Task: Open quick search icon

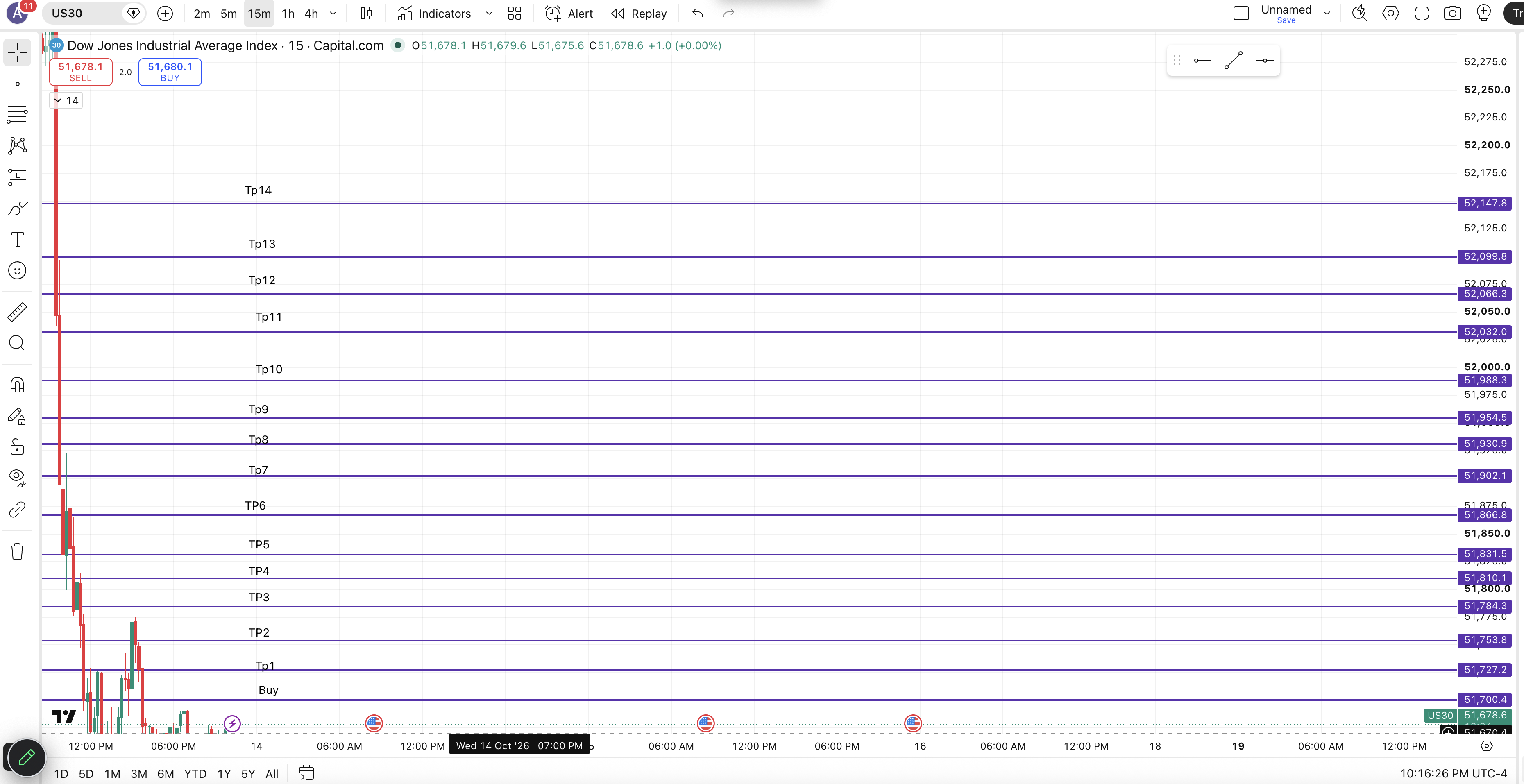Action: 1360,13
